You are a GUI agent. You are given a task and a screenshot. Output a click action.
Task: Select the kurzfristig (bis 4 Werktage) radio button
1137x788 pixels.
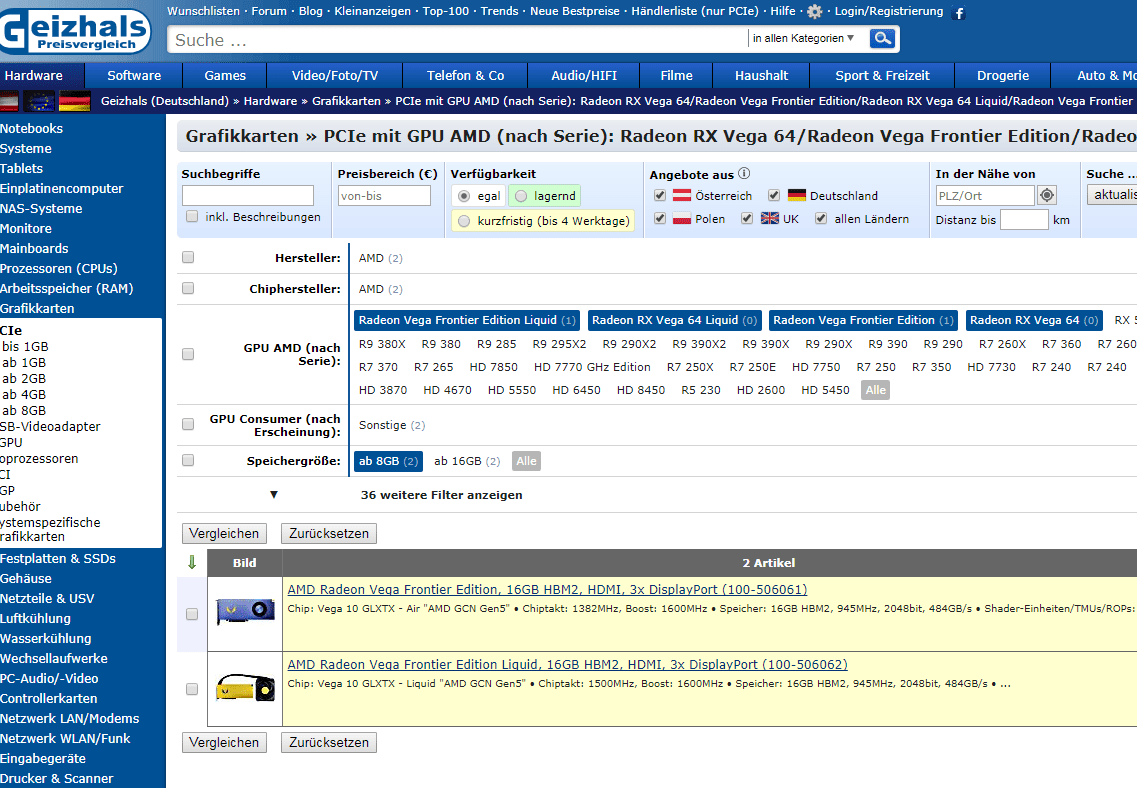click(464, 221)
